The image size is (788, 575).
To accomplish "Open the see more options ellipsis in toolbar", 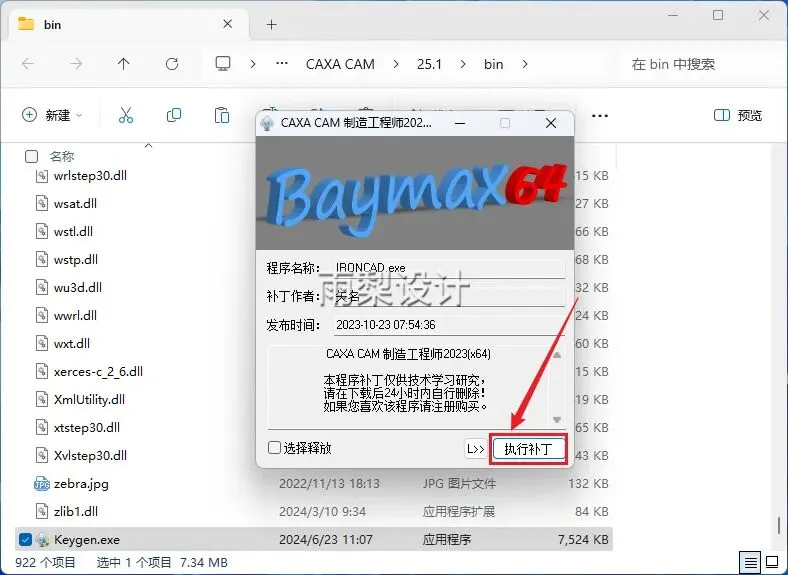I will click(600, 116).
